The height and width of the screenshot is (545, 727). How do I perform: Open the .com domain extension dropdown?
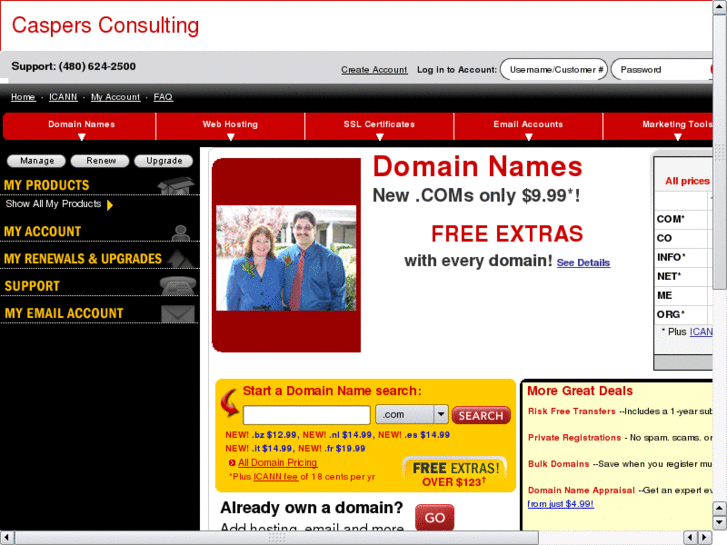412,414
